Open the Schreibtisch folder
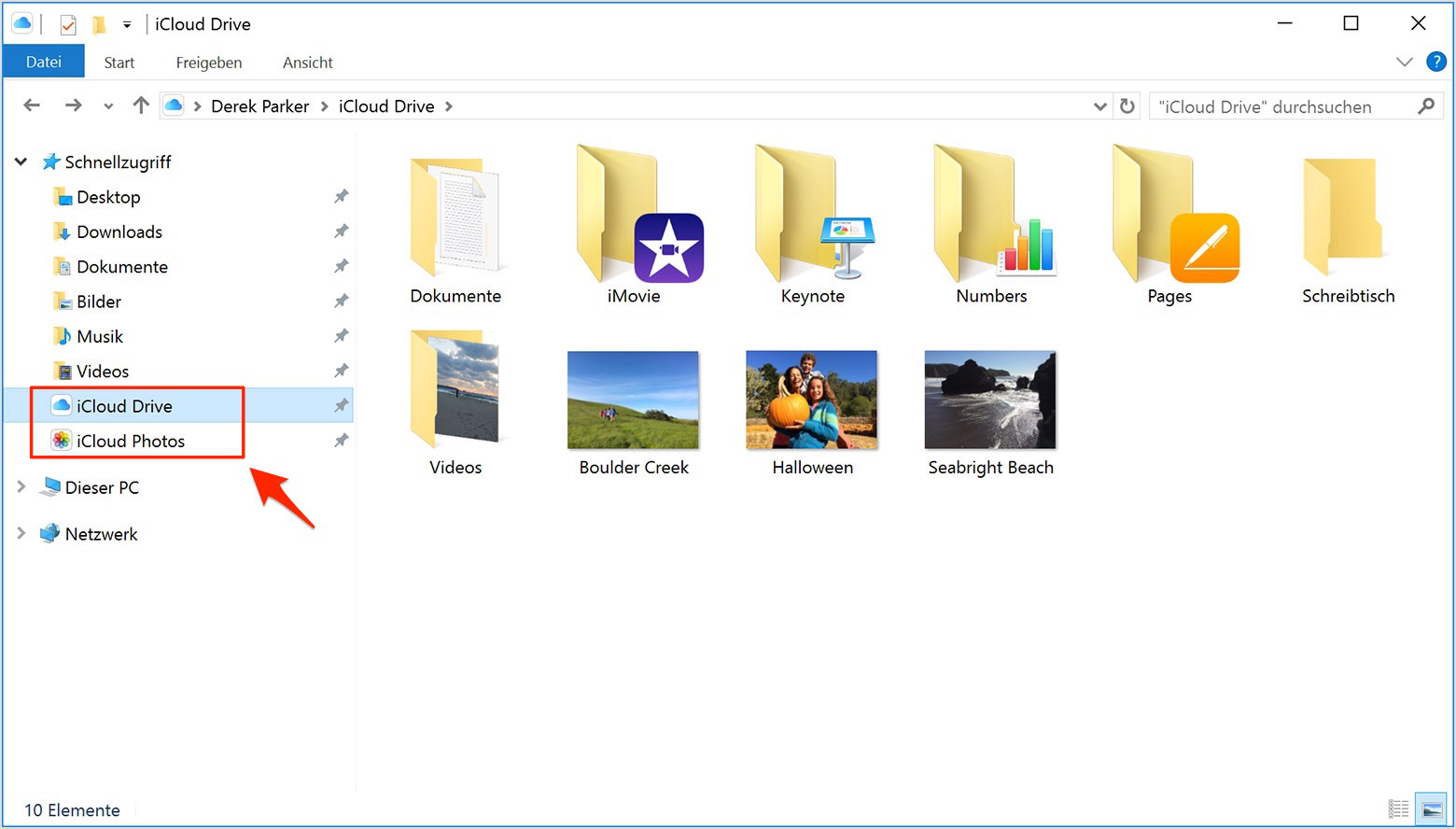 point(1348,224)
